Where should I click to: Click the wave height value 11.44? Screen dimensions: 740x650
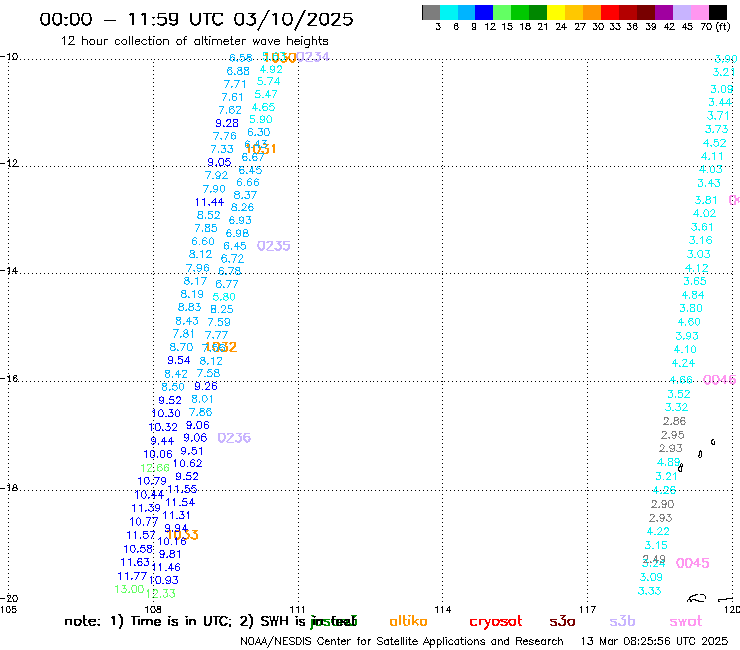210,203
